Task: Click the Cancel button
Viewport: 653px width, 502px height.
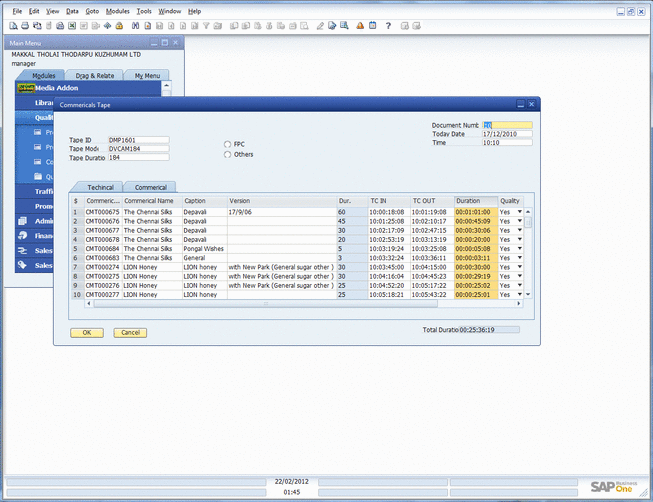Action: click(x=130, y=332)
